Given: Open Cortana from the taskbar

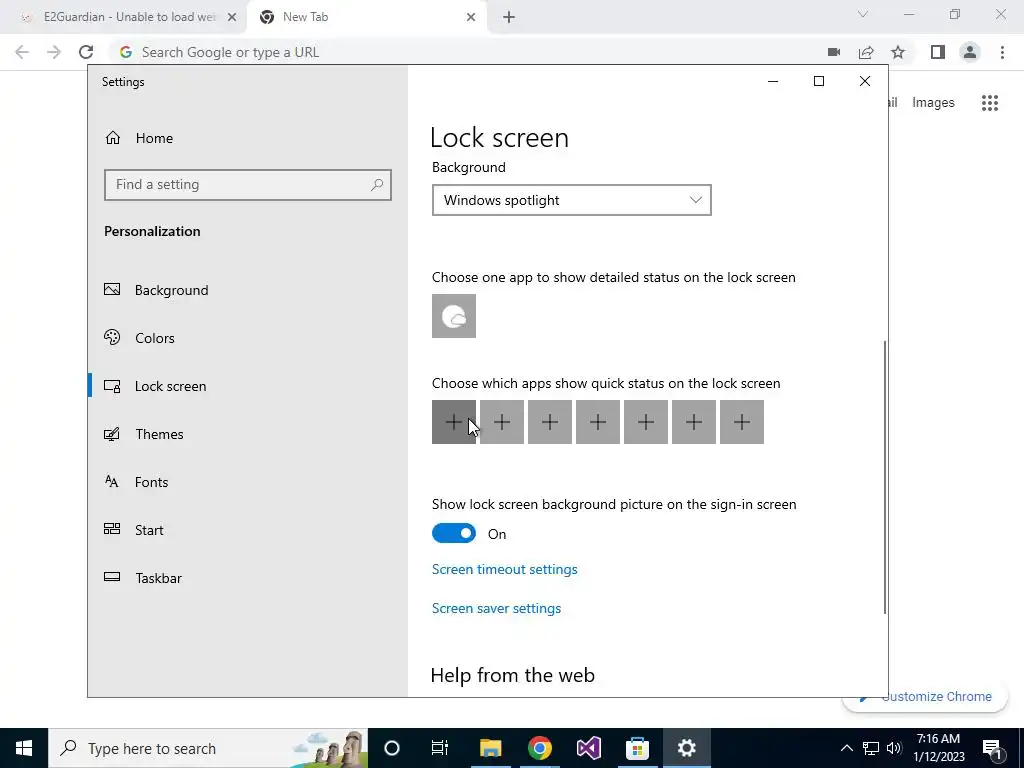Looking at the screenshot, I should (x=392, y=748).
